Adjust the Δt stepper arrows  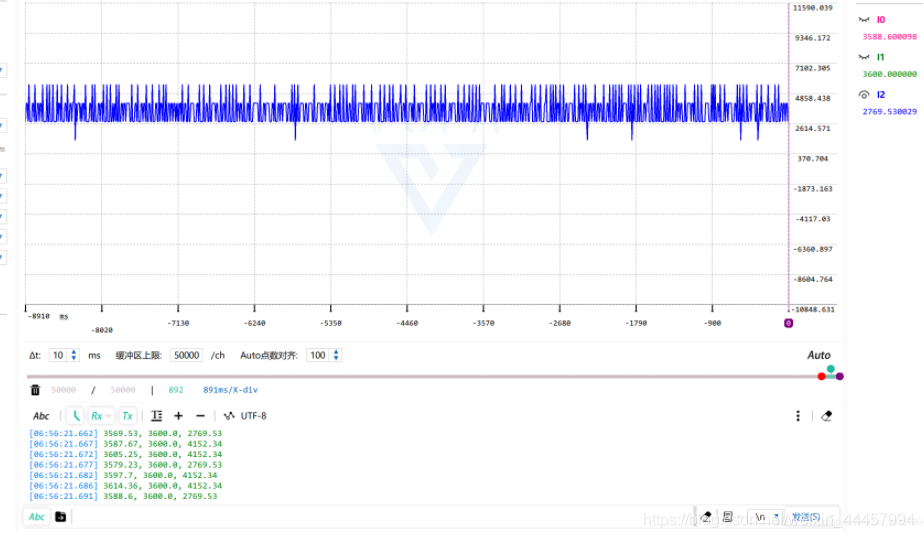click(74, 355)
